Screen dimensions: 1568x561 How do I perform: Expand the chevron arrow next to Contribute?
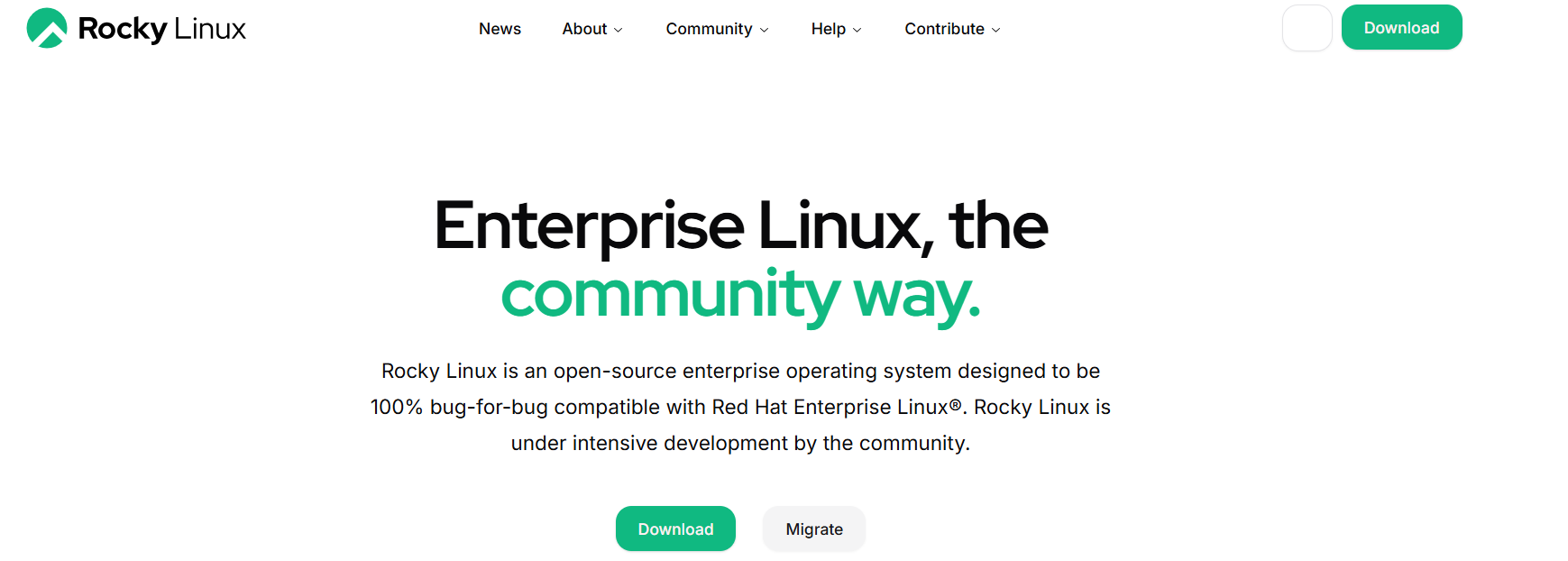click(x=996, y=30)
